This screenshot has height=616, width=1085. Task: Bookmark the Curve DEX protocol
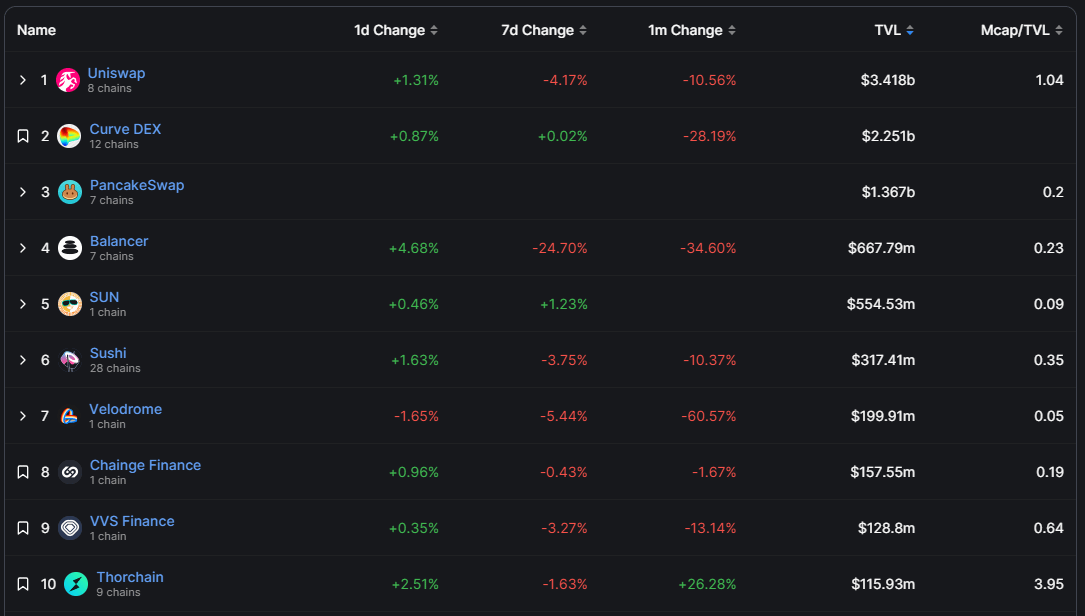coord(23,136)
